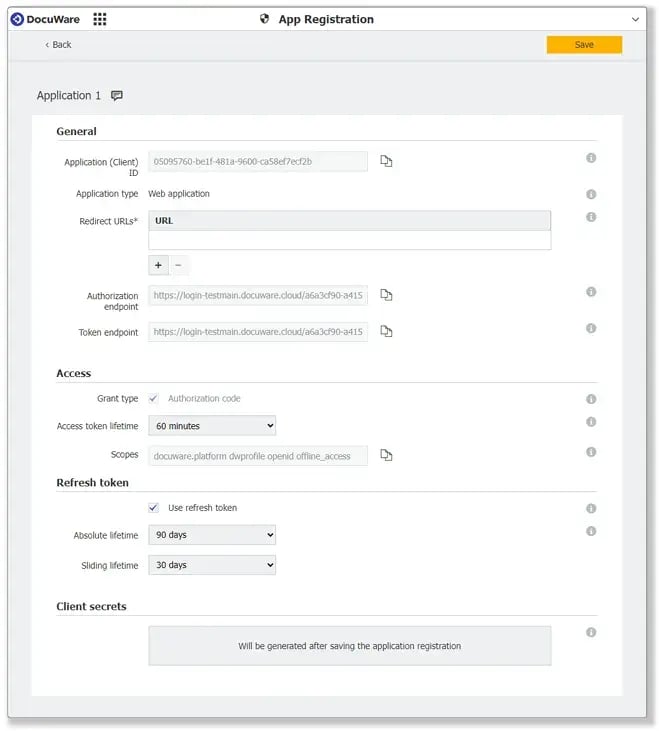659x731 pixels.
Task: Open the DocuWare apps grid menu
Action: [100, 19]
